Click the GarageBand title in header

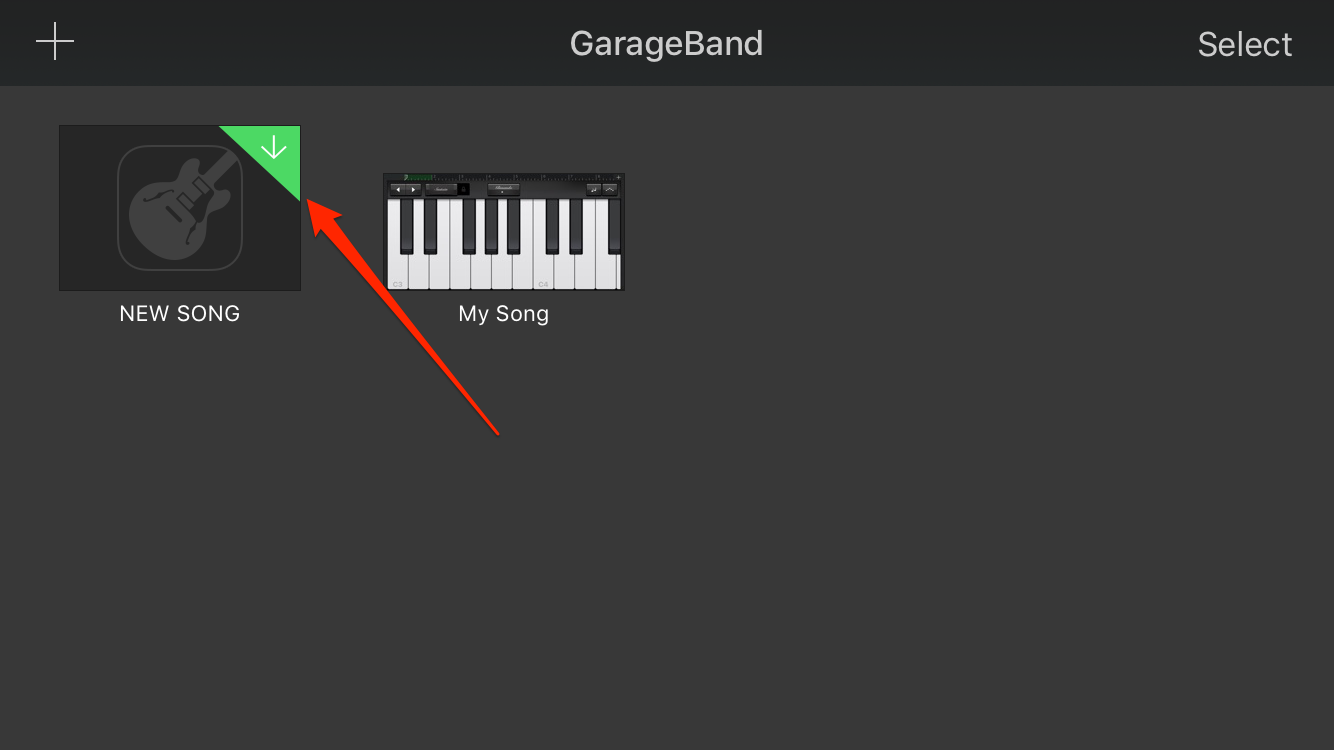(x=666, y=43)
